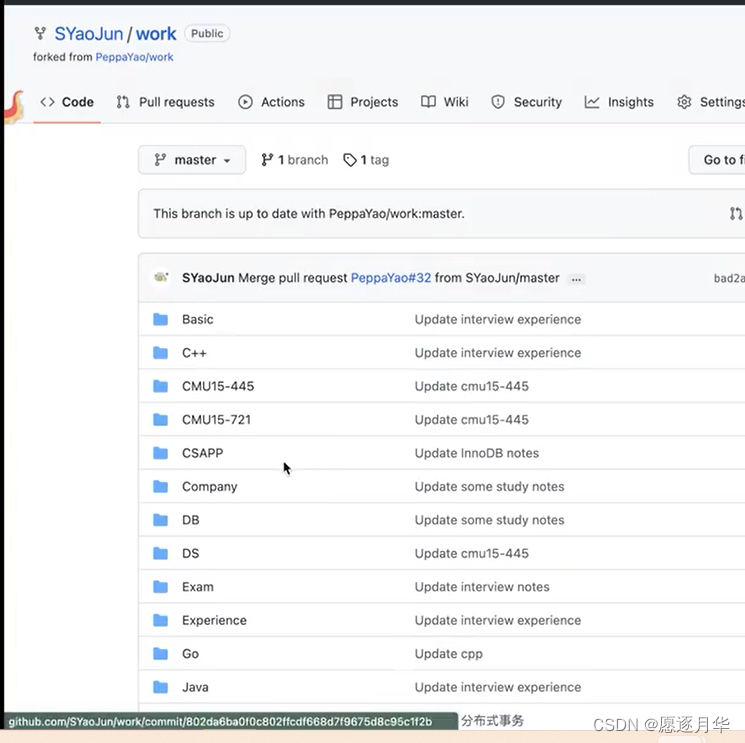745x743 pixels.
Task: Open the Update InnoDB notes commit message
Action: [477, 453]
